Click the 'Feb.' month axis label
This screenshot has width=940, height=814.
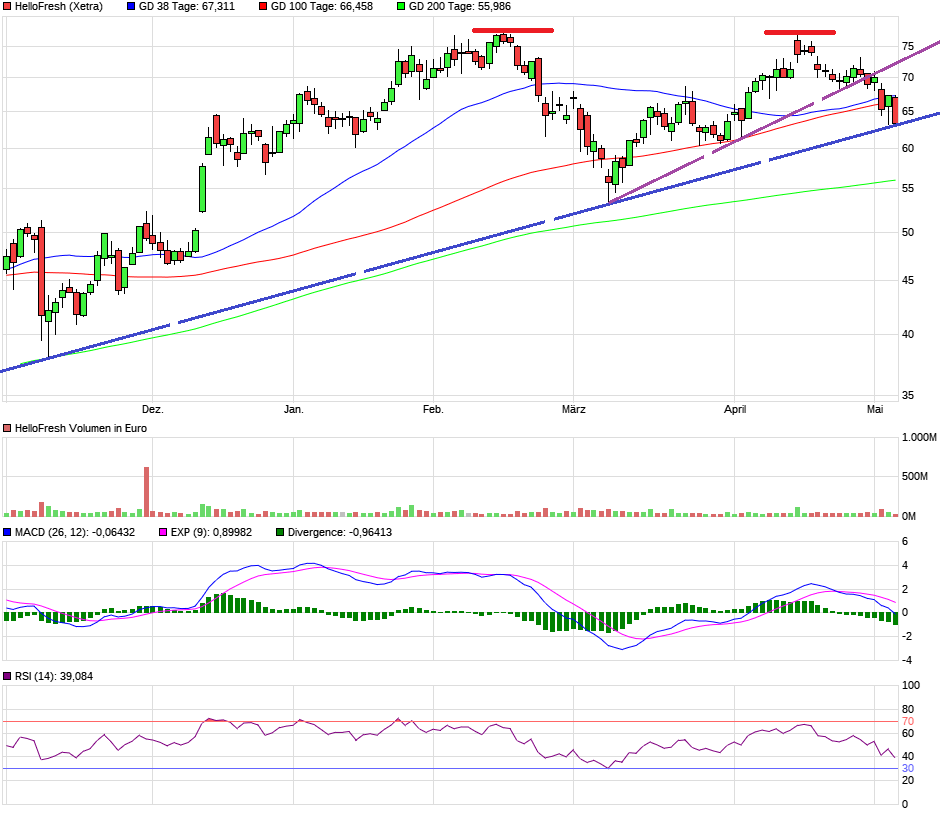(433, 409)
